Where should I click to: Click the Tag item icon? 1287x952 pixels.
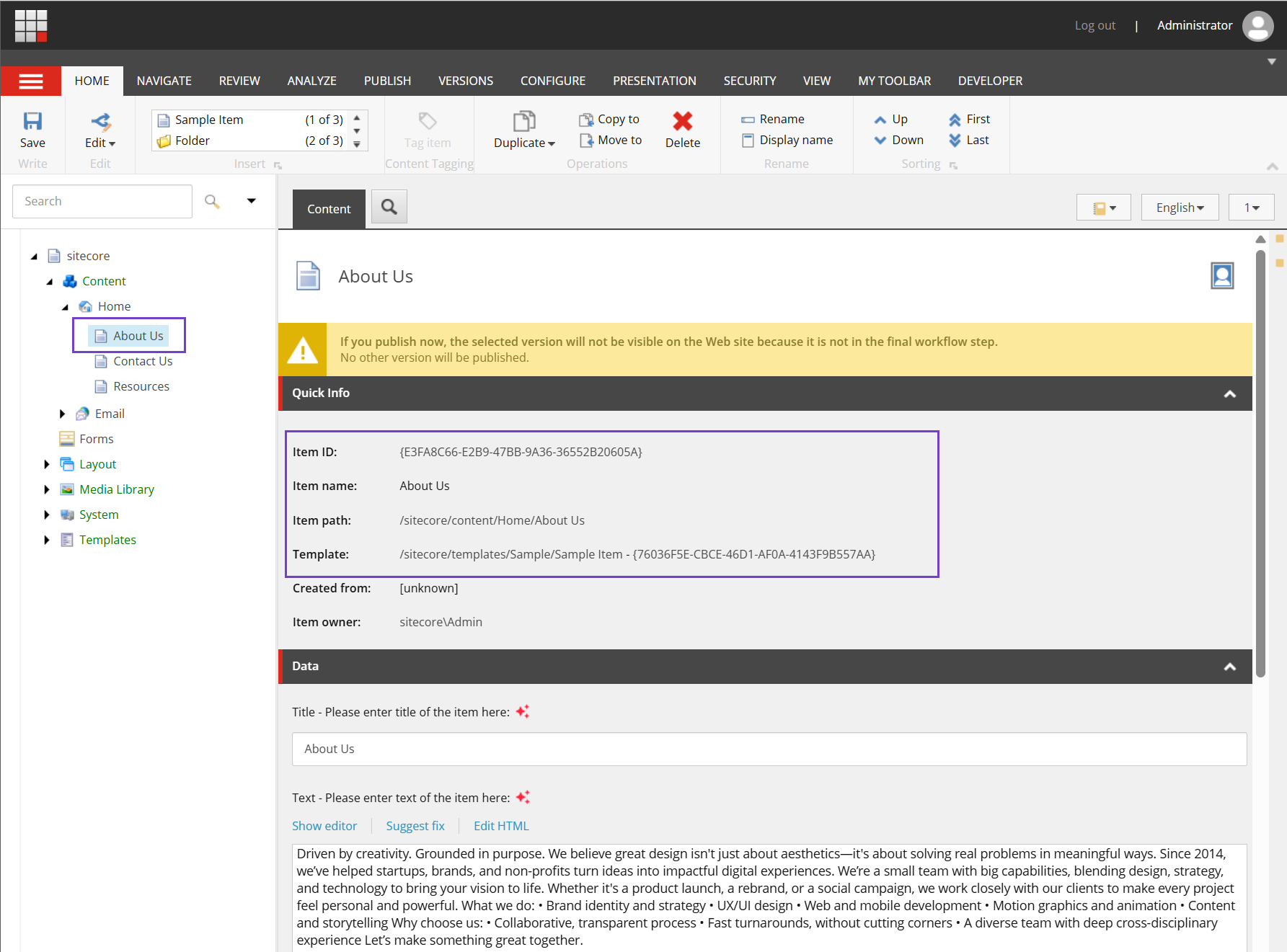pos(428,120)
